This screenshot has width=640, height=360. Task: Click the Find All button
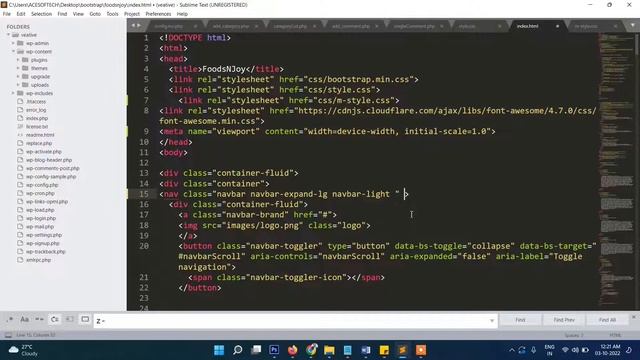pyautogui.click(x=607, y=320)
